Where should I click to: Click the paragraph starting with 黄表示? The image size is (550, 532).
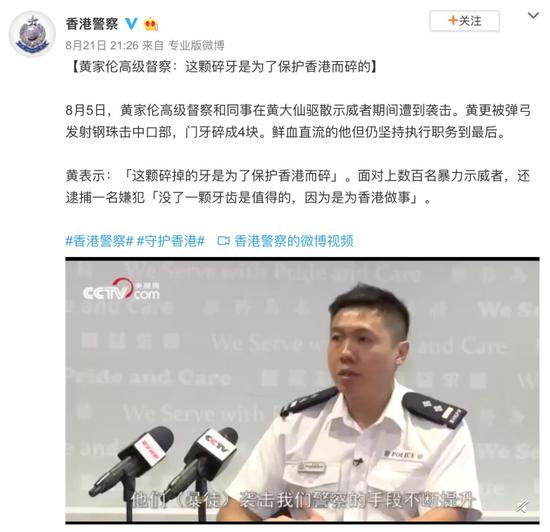point(298,187)
